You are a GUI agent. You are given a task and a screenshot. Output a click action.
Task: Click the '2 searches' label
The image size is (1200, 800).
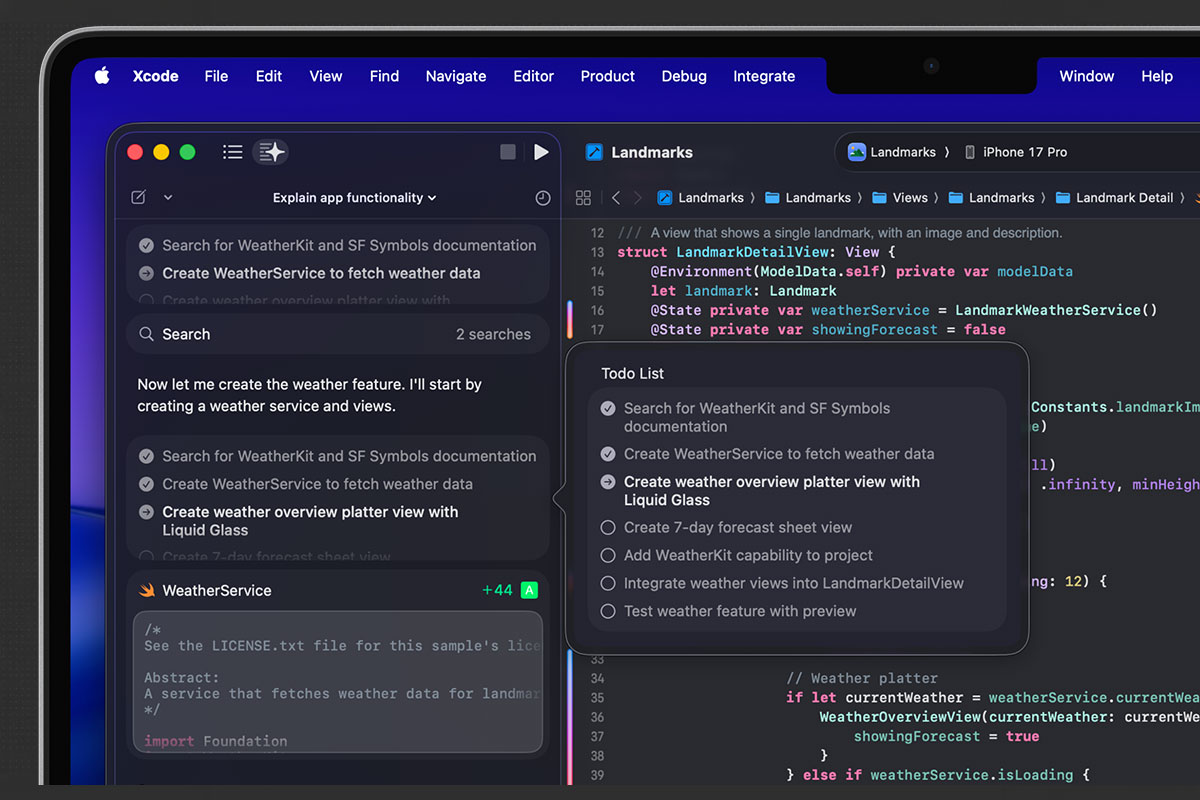coord(493,334)
